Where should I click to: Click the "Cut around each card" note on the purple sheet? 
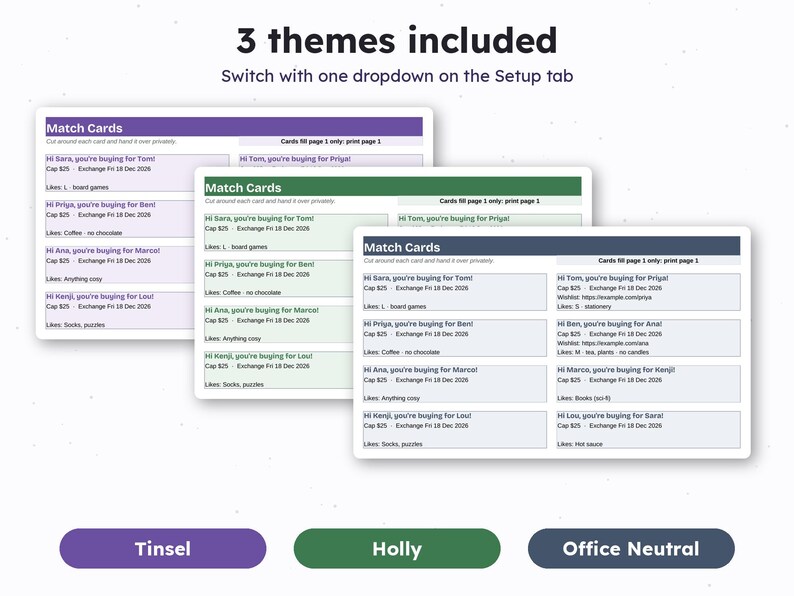[x=111, y=141]
